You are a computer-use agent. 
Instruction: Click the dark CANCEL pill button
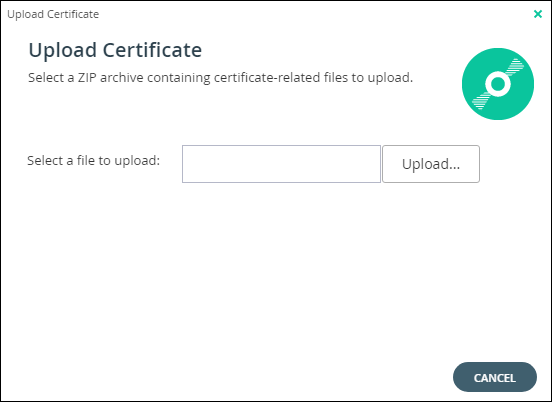(495, 377)
